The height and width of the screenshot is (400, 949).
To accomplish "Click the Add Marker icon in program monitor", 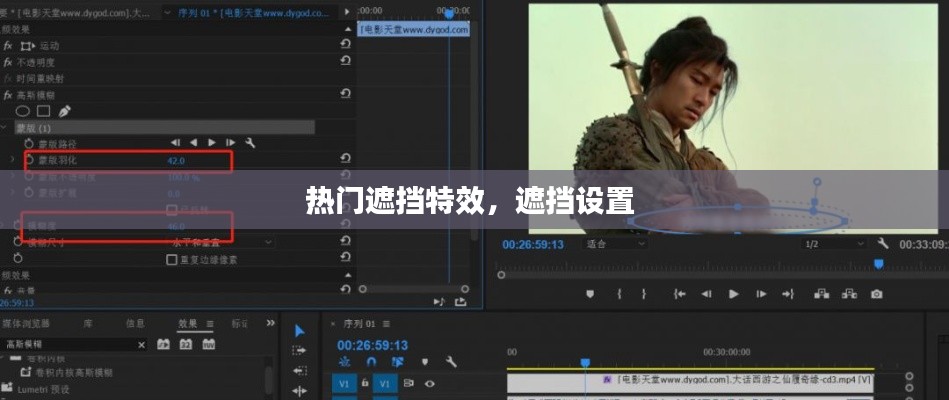I will 590,294.
